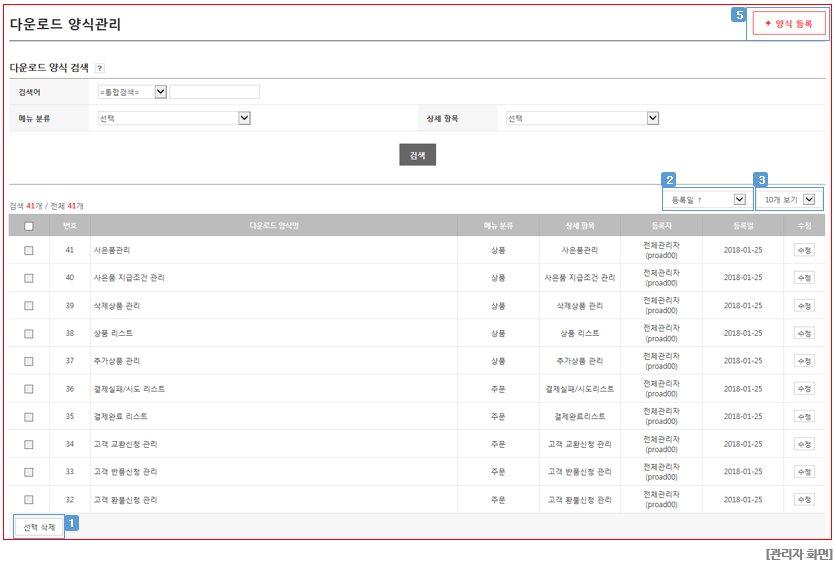This screenshot has height=563, width=836.
Task: Check the checkbox for row 33
Action: pyautogui.click(x=29, y=472)
